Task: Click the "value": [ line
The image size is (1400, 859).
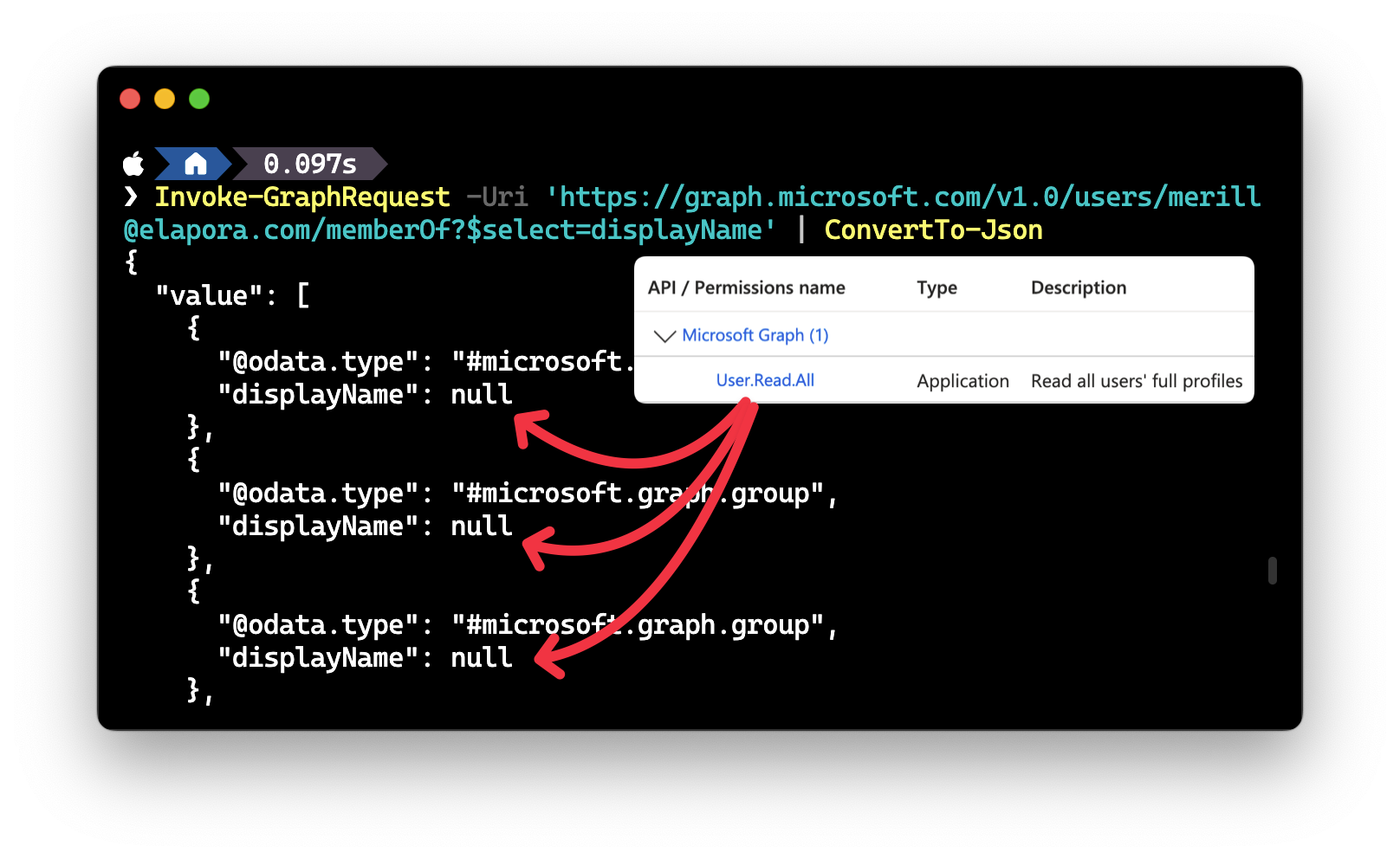Action: tap(232, 296)
